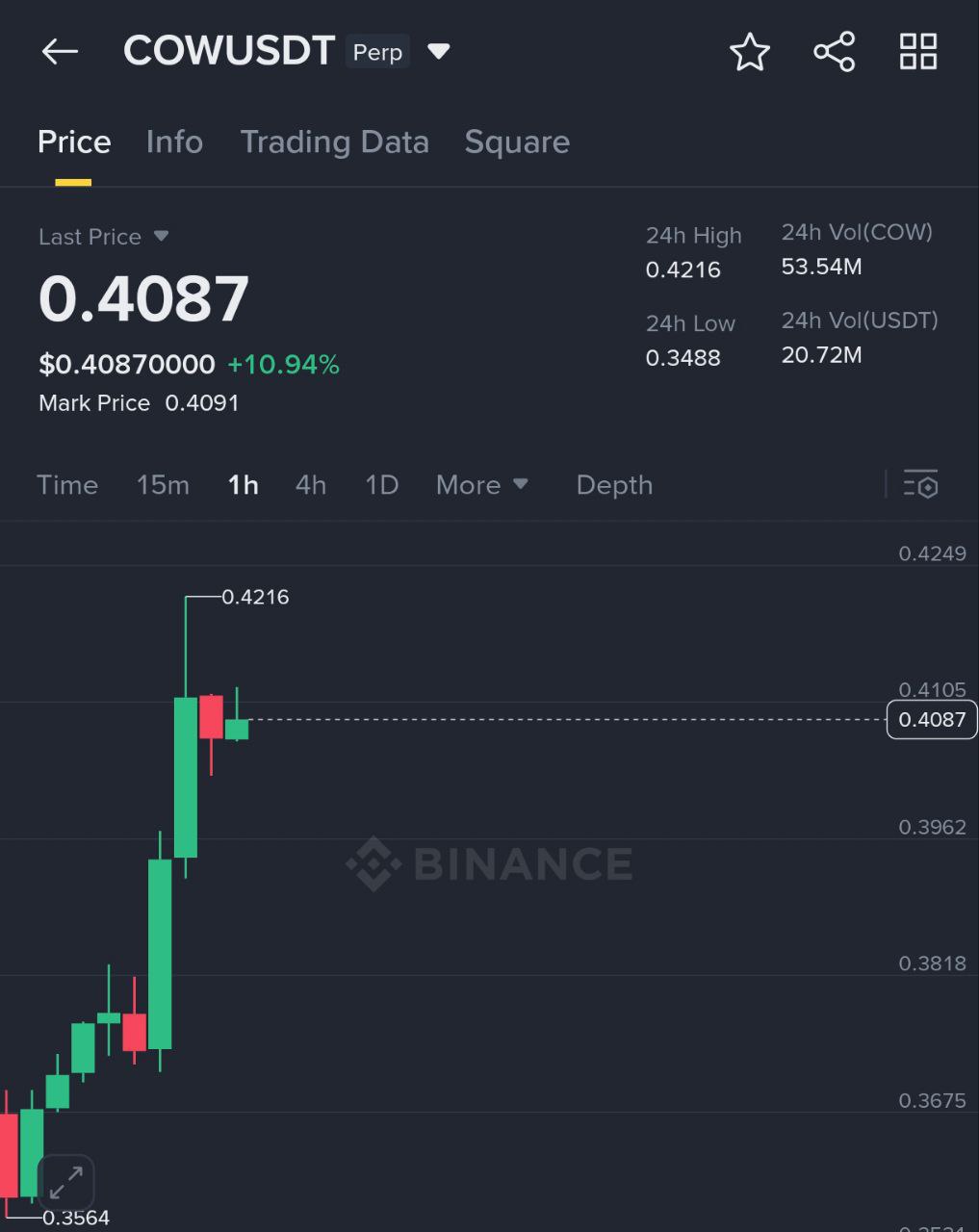Select the 15m chart interval

(163, 485)
